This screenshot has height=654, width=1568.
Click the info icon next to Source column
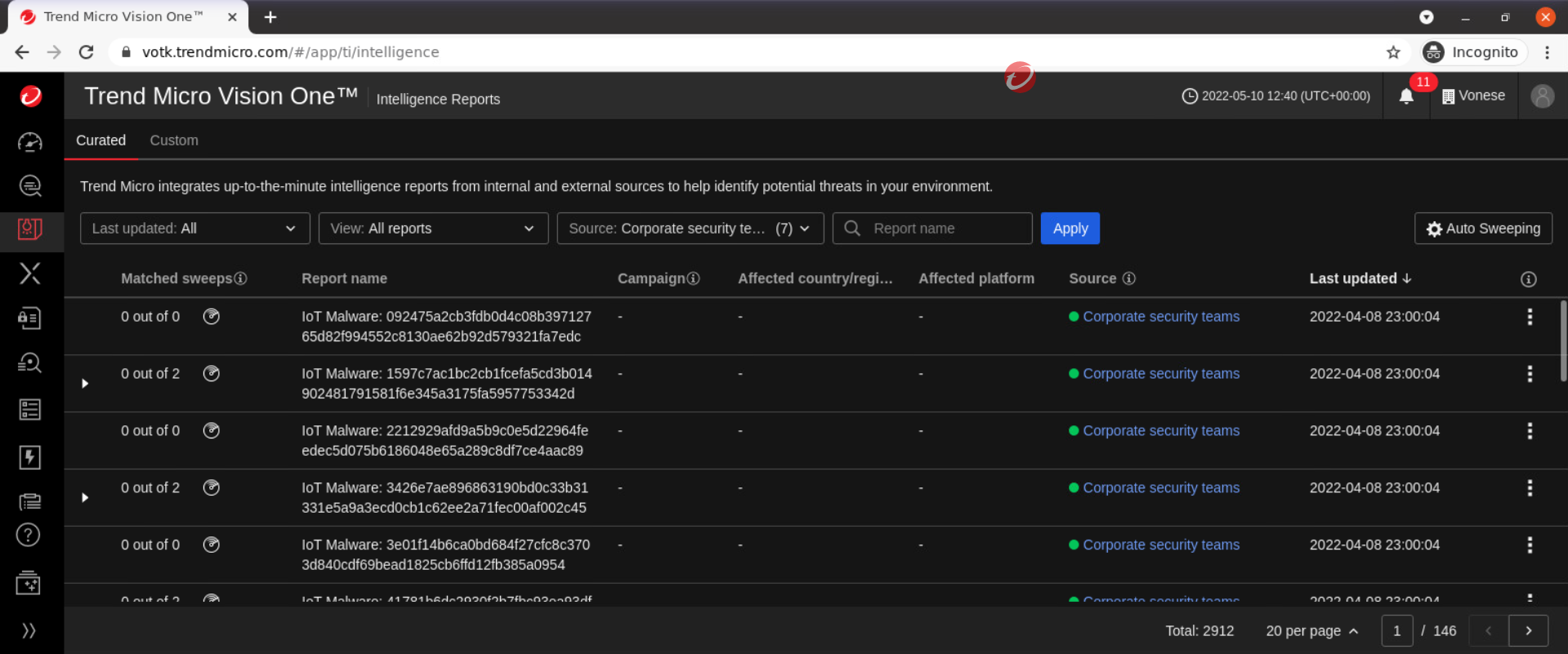coord(1128,278)
